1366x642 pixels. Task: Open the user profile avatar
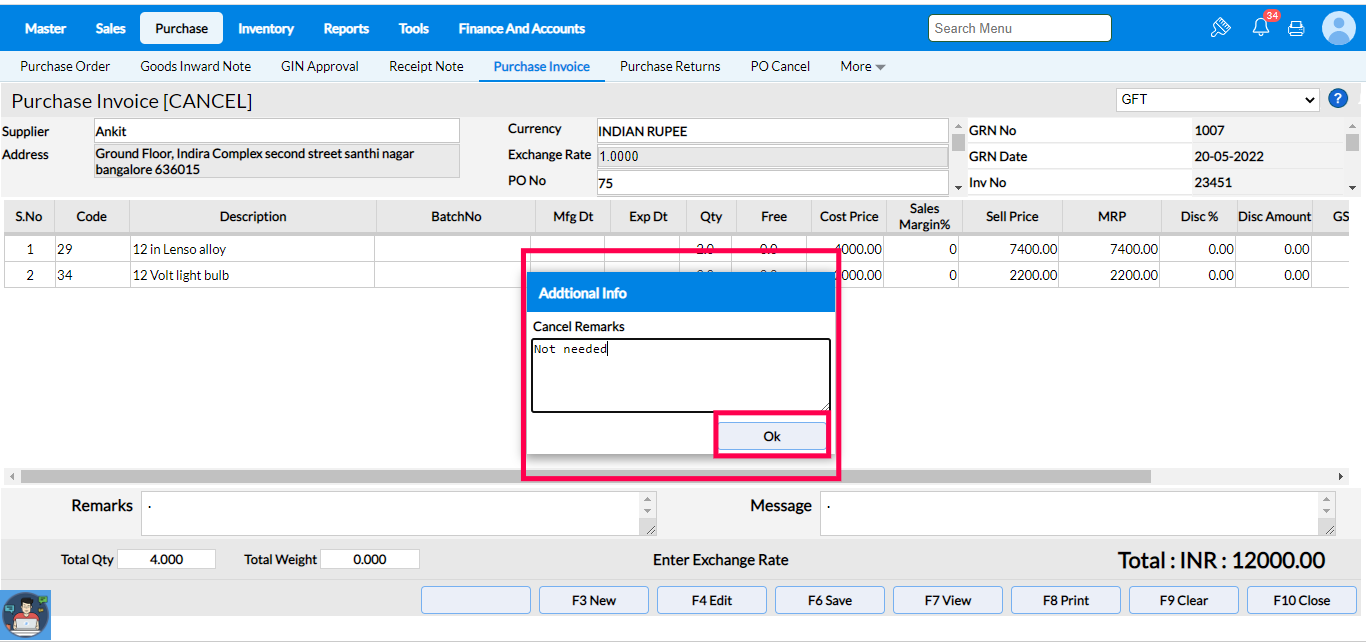(1338, 28)
